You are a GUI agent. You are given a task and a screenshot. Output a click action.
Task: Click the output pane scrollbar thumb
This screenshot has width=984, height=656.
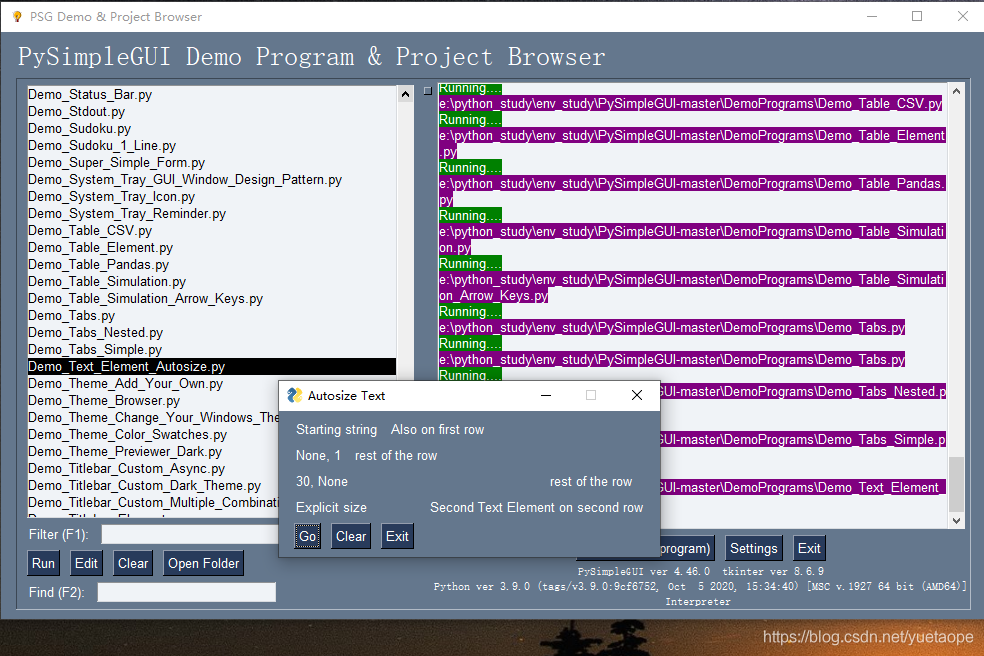click(956, 485)
